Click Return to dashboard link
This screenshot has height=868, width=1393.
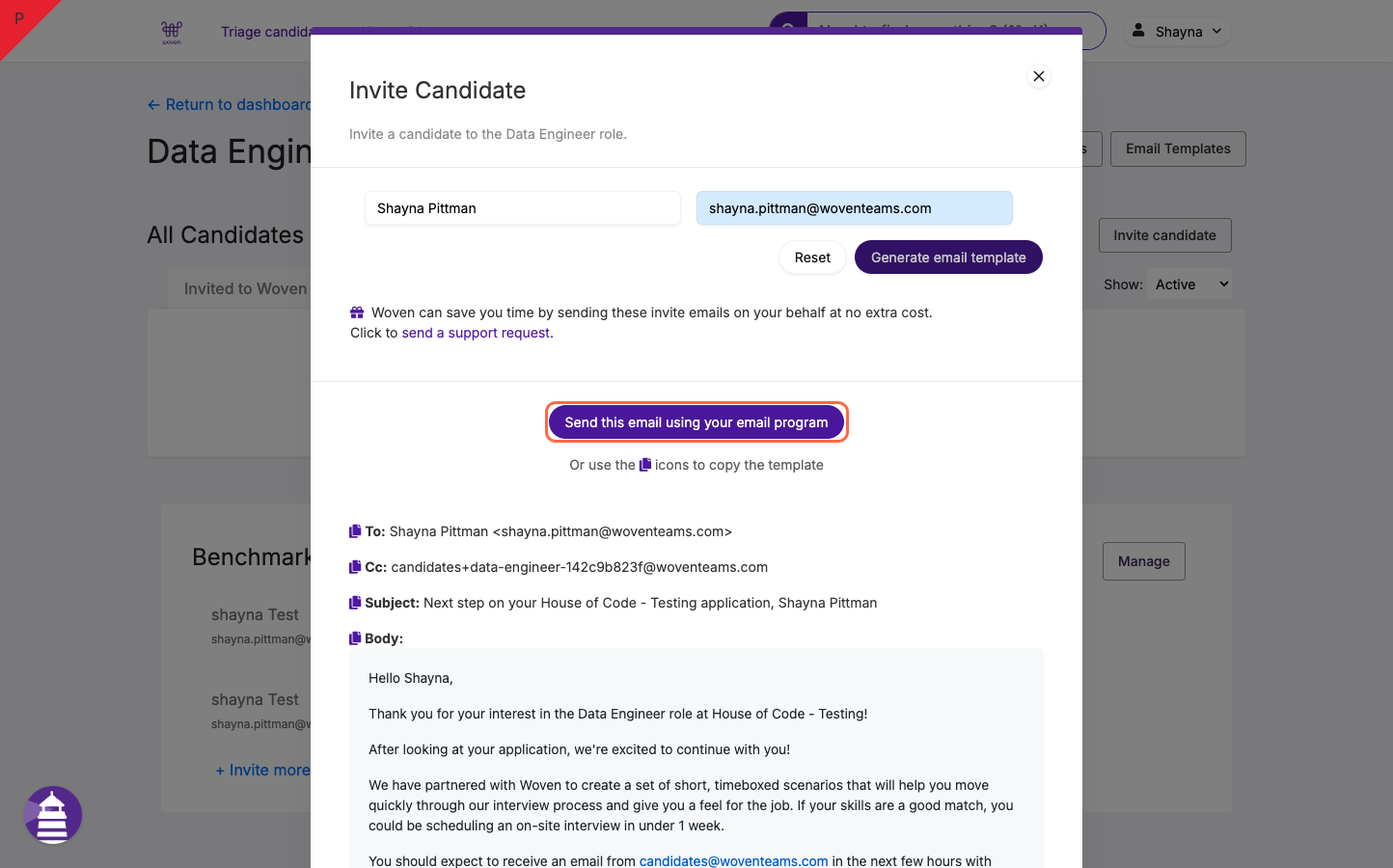click(230, 104)
